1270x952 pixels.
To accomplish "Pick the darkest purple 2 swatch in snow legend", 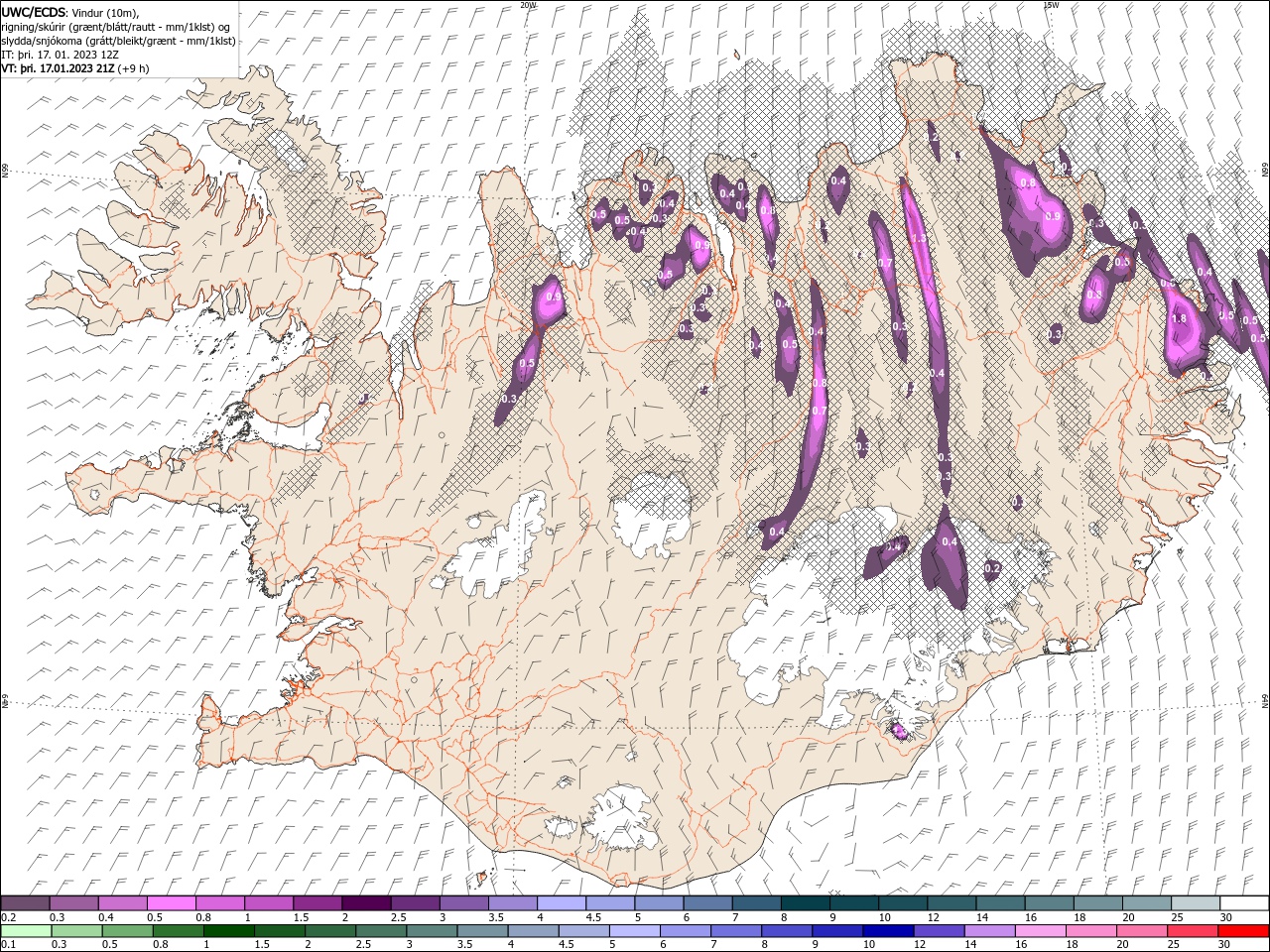I will click(366, 903).
